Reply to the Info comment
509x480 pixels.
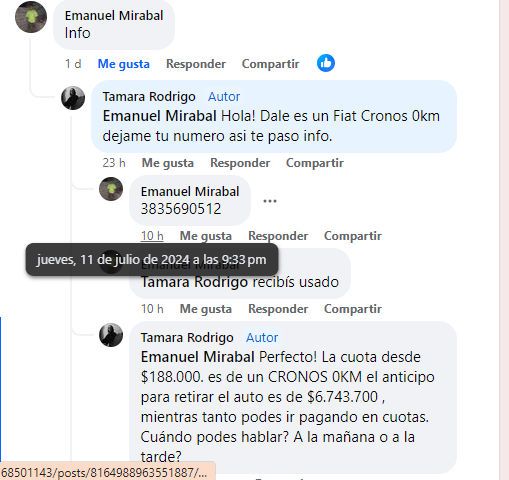tap(196, 64)
